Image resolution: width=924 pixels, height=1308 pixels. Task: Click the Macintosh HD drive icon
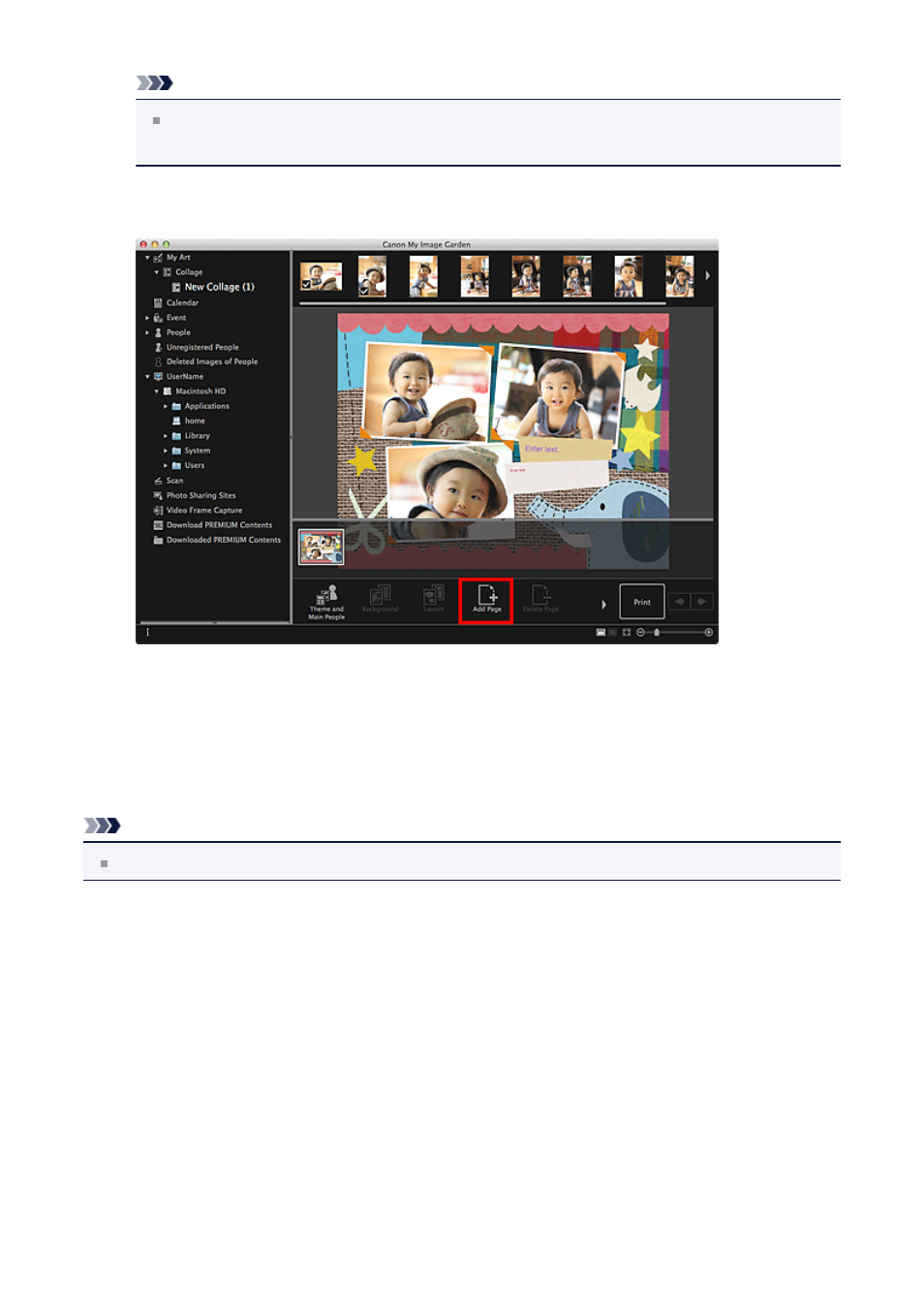pos(168,391)
